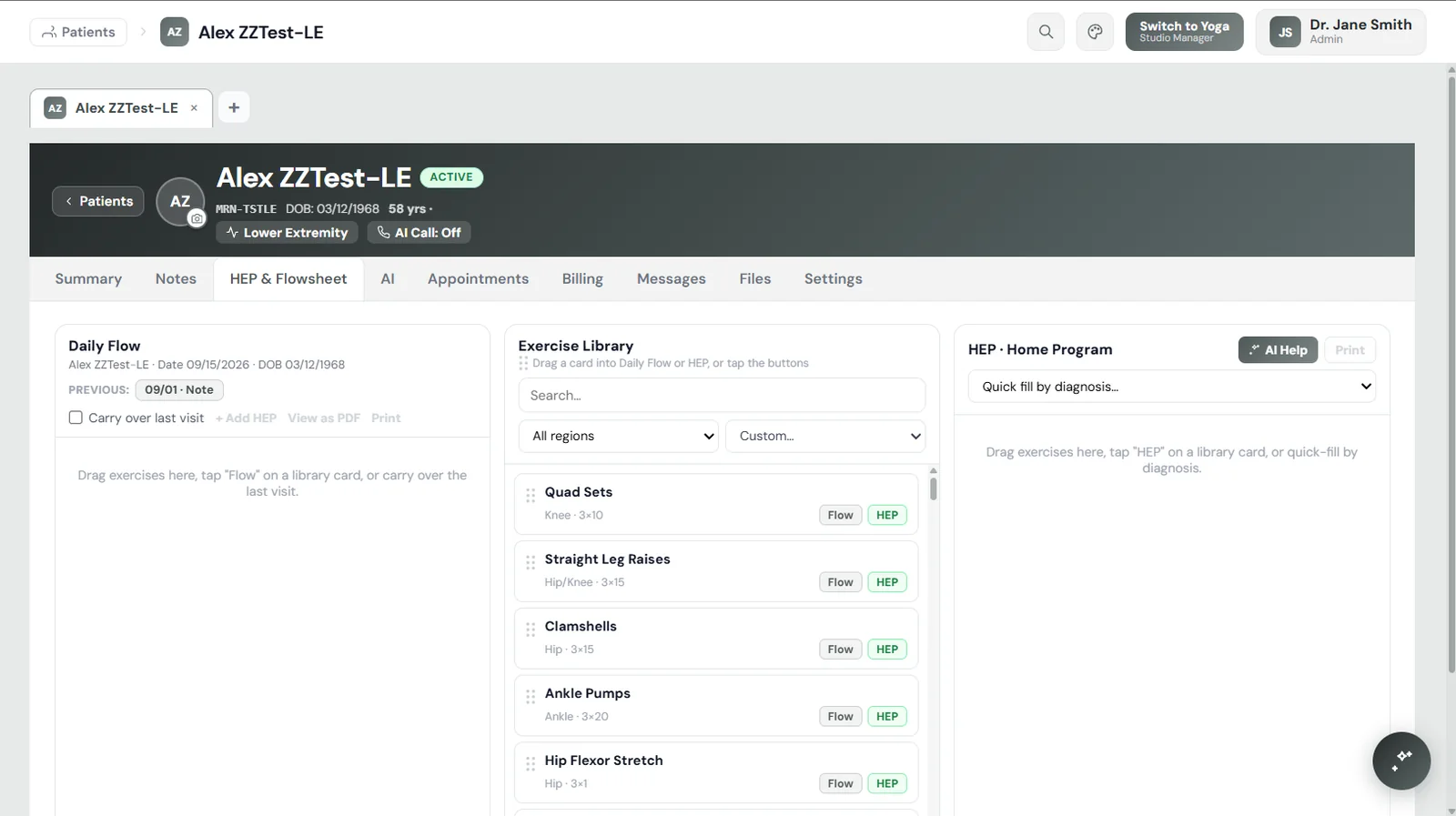This screenshot has width=1456, height=816.
Task: Click the Print link in Daily Flow
Action: pyautogui.click(x=386, y=418)
